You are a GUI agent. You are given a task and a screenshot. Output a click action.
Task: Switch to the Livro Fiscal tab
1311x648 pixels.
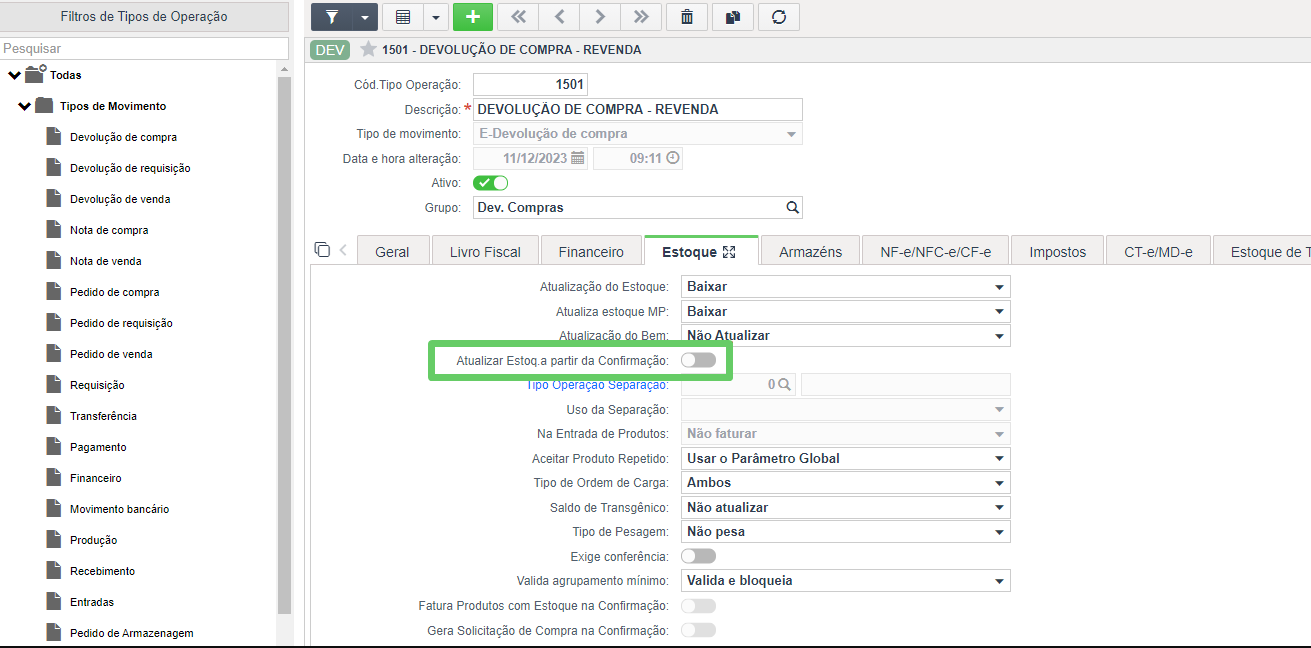coord(485,251)
